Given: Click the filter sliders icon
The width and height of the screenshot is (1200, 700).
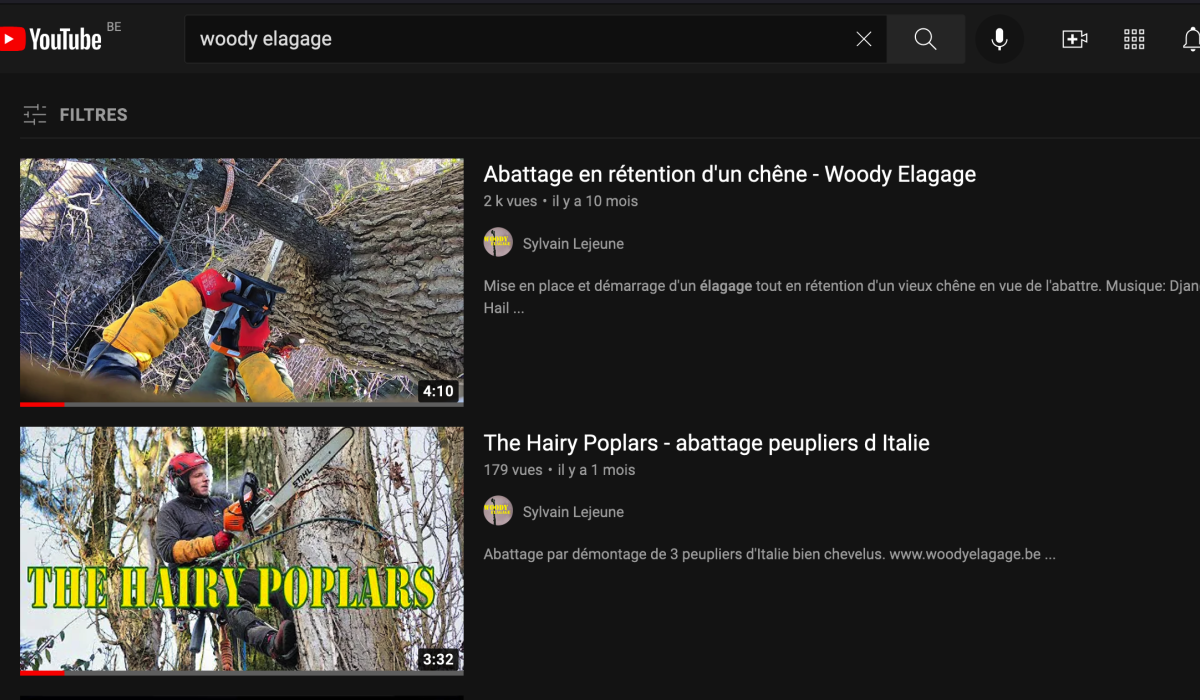Looking at the screenshot, I should (35, 115).
